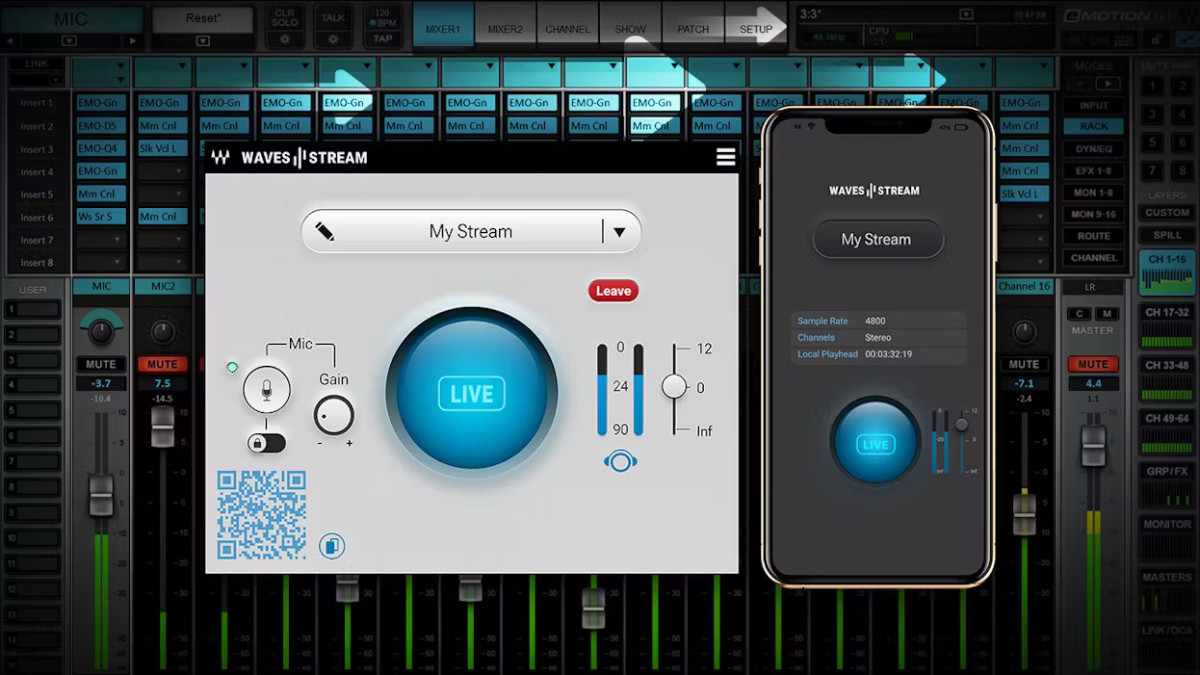Click the Reset preset button
This screenshot has height=675, width=1200.
(202, 18)
